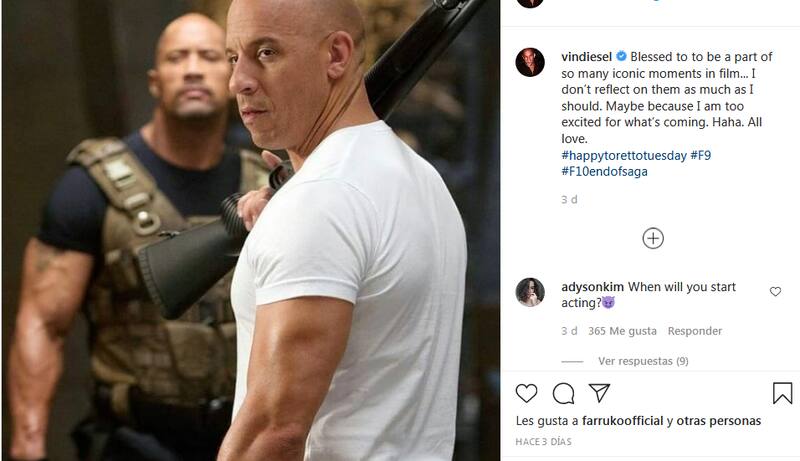This screenshot has height=461, width=800.
Task: Save post with bookmark icon
Action: click(782, 393)
